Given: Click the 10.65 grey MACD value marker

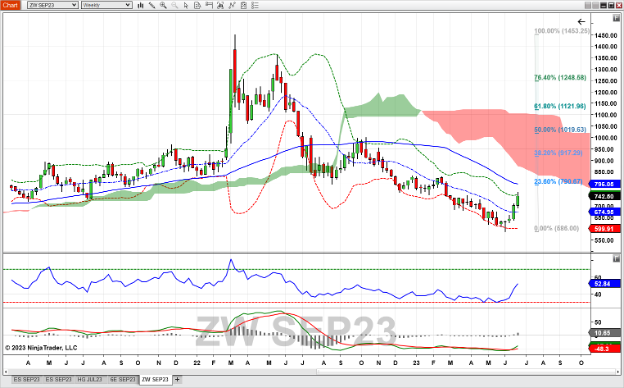Looking at the screenshot, I should click(x=604, y=333).
